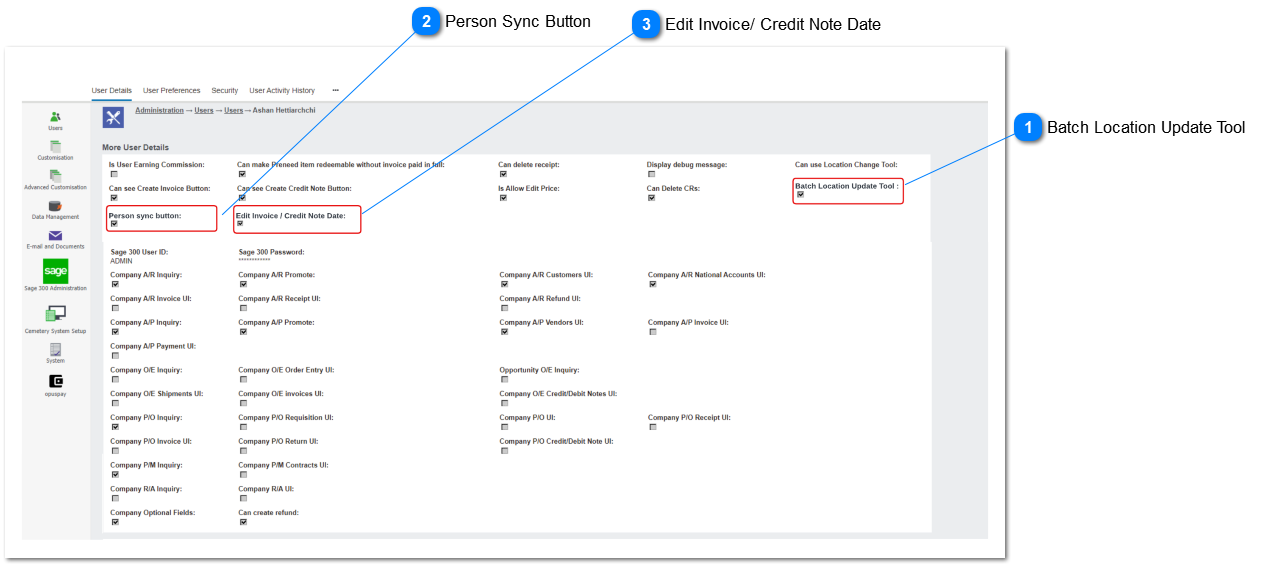Enable Opportunity O/E Inquiry checkbox
The width and height of the screenshot is (1261, 567).
[504, 380]
